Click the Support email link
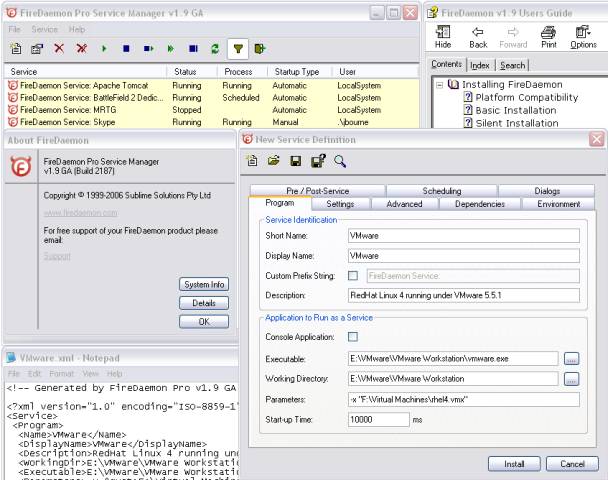The width and height of the screenshot is (608, 480). pos(57,256)
